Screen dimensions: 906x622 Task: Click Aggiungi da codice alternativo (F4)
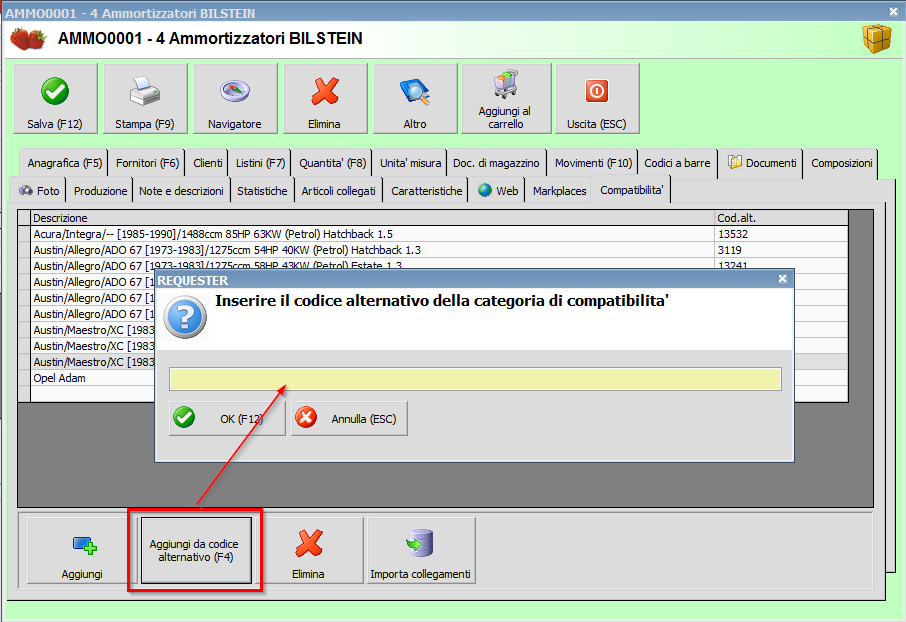(196, 550)
